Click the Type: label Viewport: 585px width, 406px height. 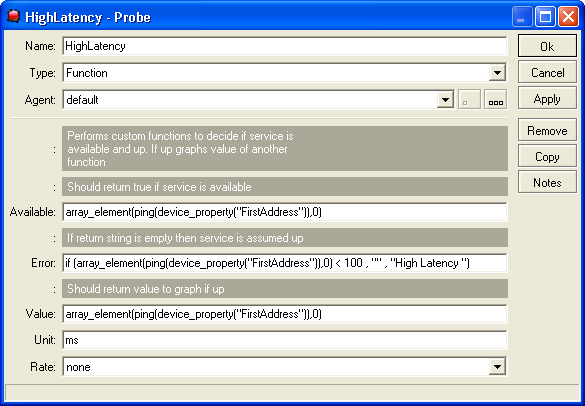click(x=43, y=73)
